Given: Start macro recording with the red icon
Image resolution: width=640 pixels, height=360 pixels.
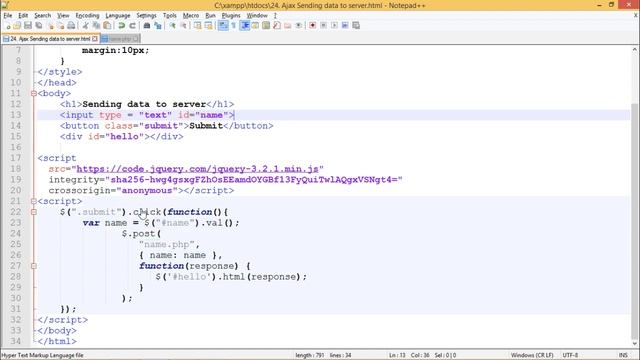Looking at the screenshot, I should pos(313,26).
